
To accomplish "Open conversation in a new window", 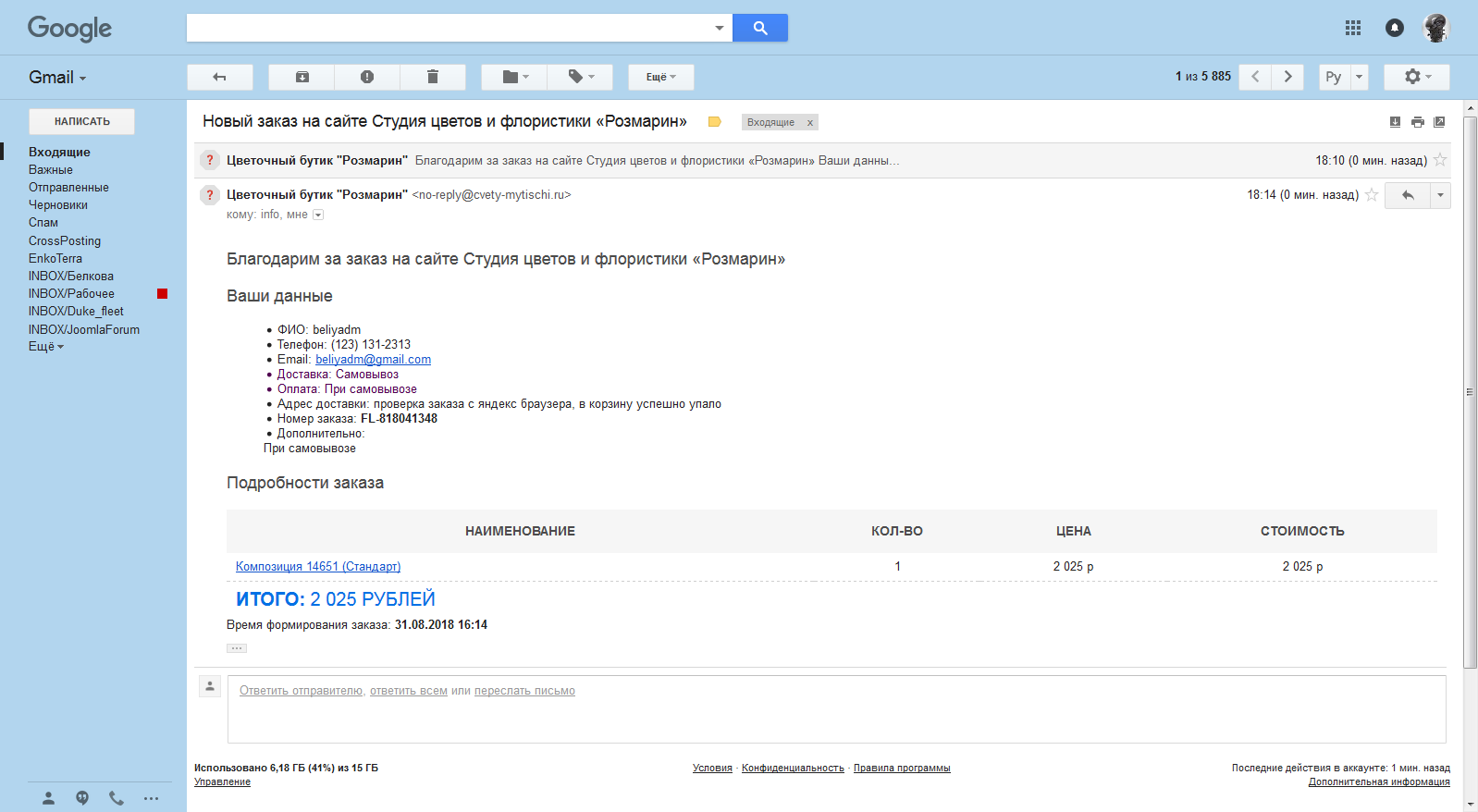I will tap(1439, 122).
